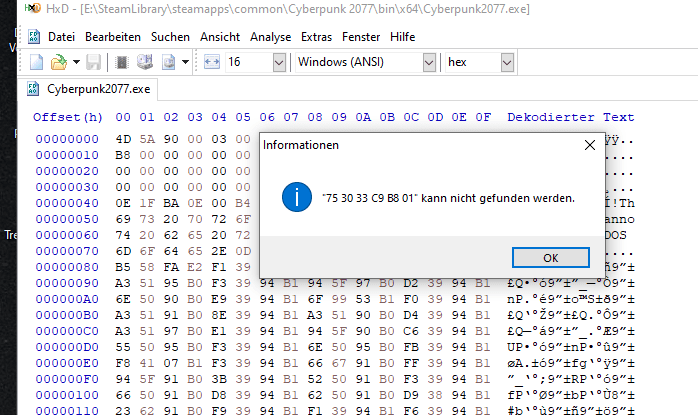Click OK in the Informationen dialog
The width and height of the screenshot is (698, 415).
(551, 258)
